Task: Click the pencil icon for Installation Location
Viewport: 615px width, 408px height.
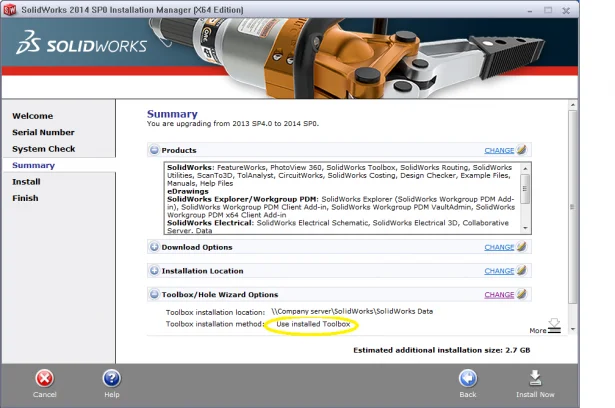Action: [x=522, y=271]
